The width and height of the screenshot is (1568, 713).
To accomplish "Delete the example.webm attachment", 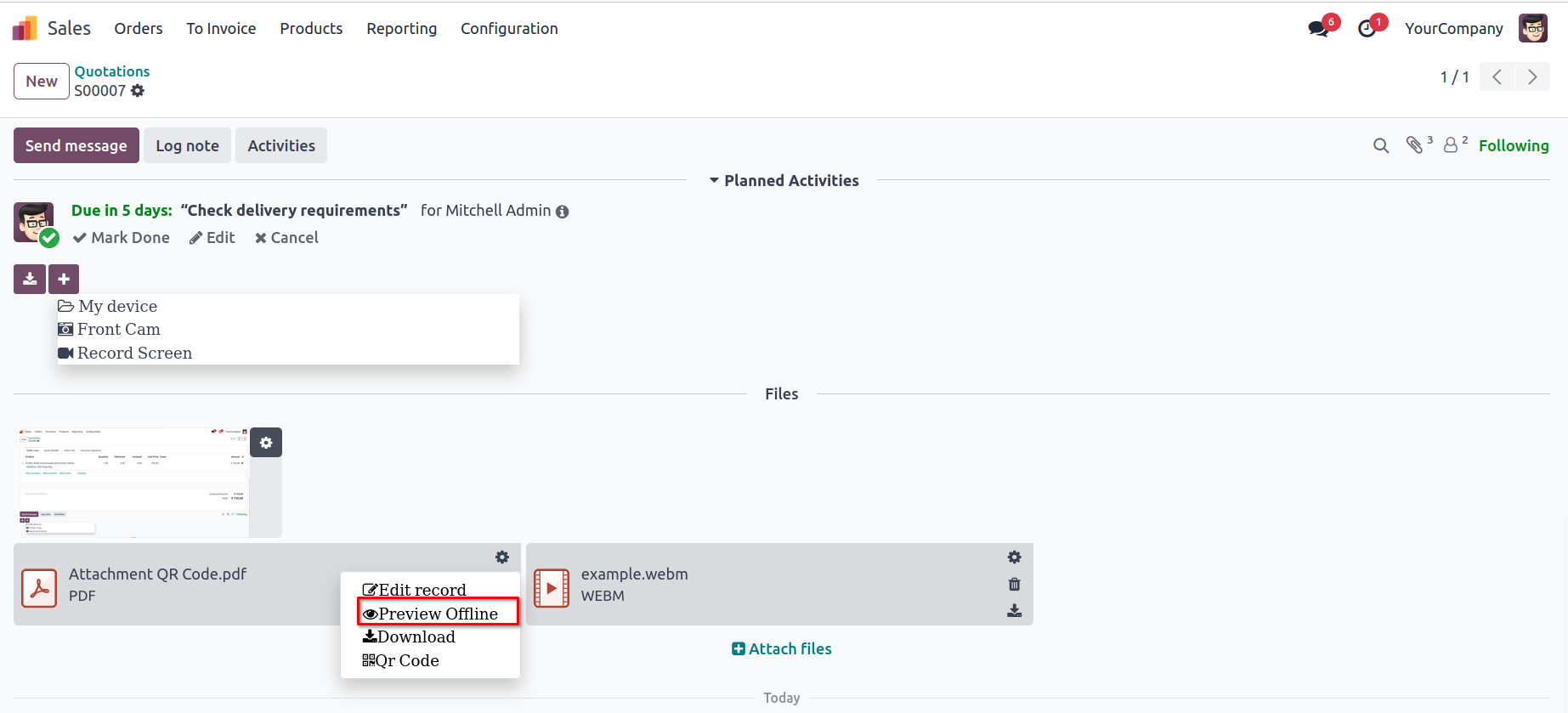I will (x=1014, y=585).
